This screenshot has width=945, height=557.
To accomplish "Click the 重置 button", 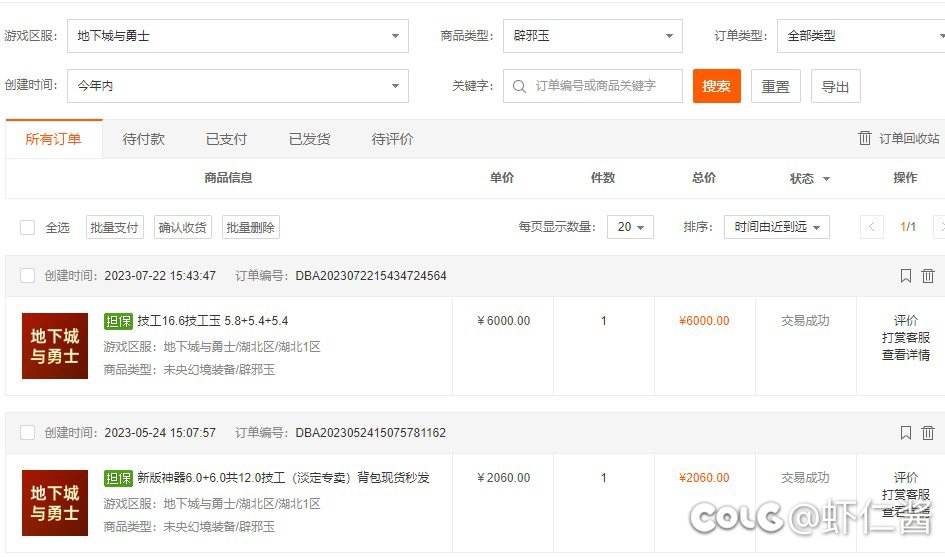I will tap(776, 86).
